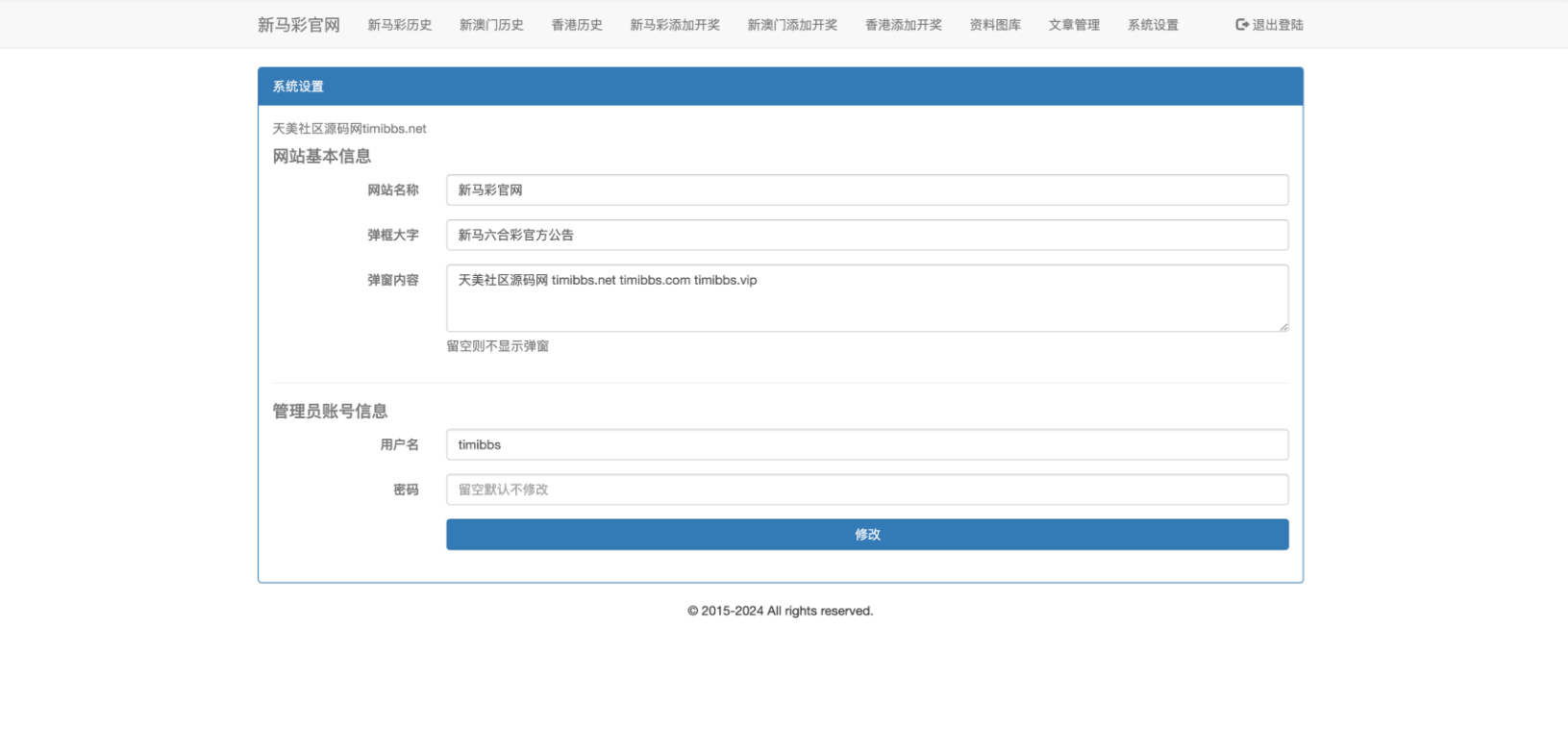Go to 香港历史 page
1568x729 pixels.
pos(577,25)
